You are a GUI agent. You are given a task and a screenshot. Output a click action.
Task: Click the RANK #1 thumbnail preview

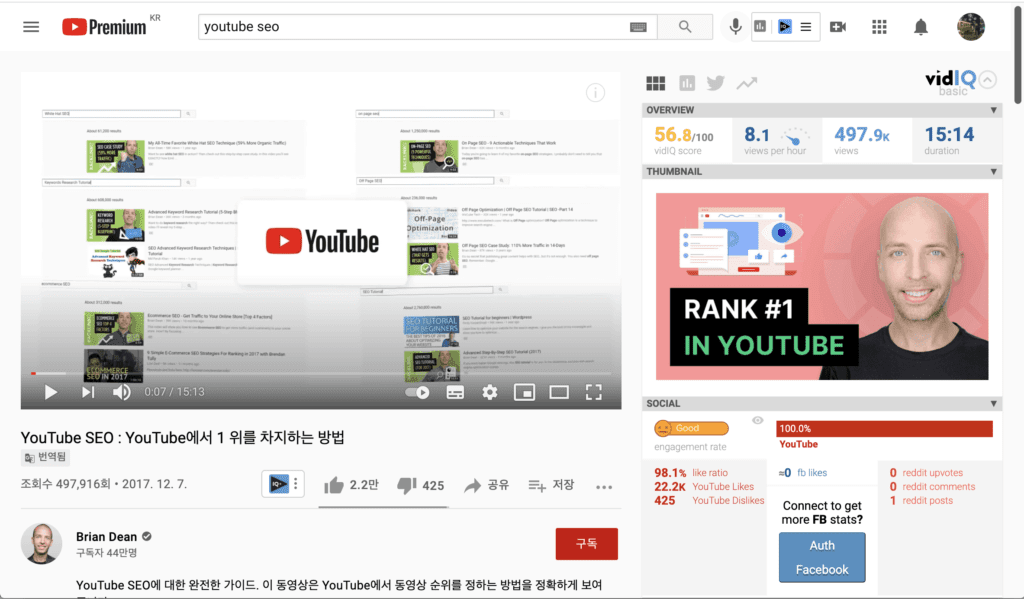coord(822,286)
